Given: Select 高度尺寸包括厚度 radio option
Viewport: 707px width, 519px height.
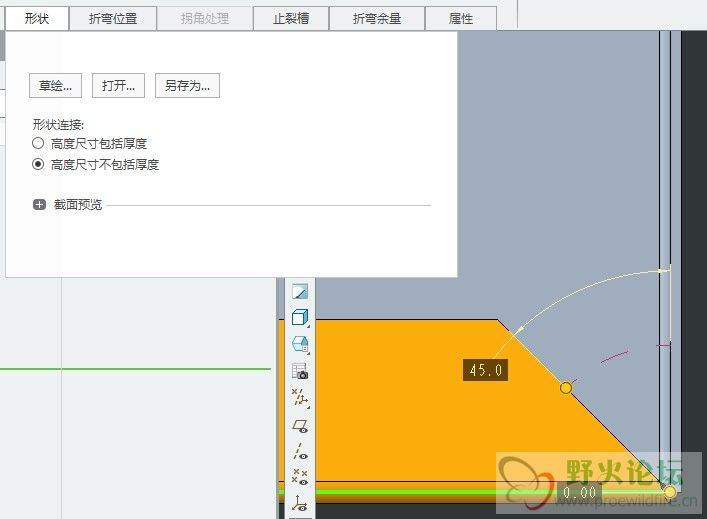Looking at the screenshot, I should pos(90,144).
